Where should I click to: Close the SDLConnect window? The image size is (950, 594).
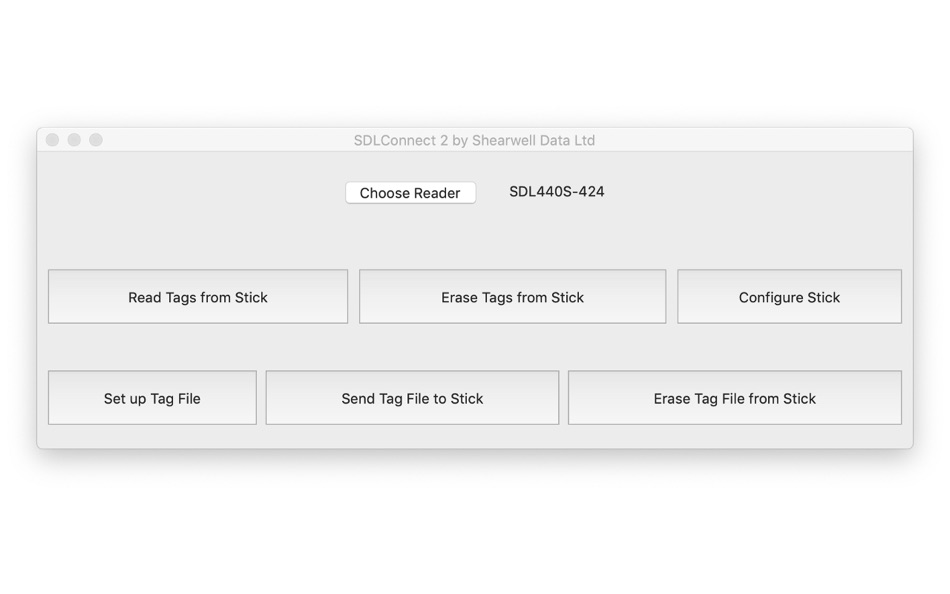click(53, 140)
